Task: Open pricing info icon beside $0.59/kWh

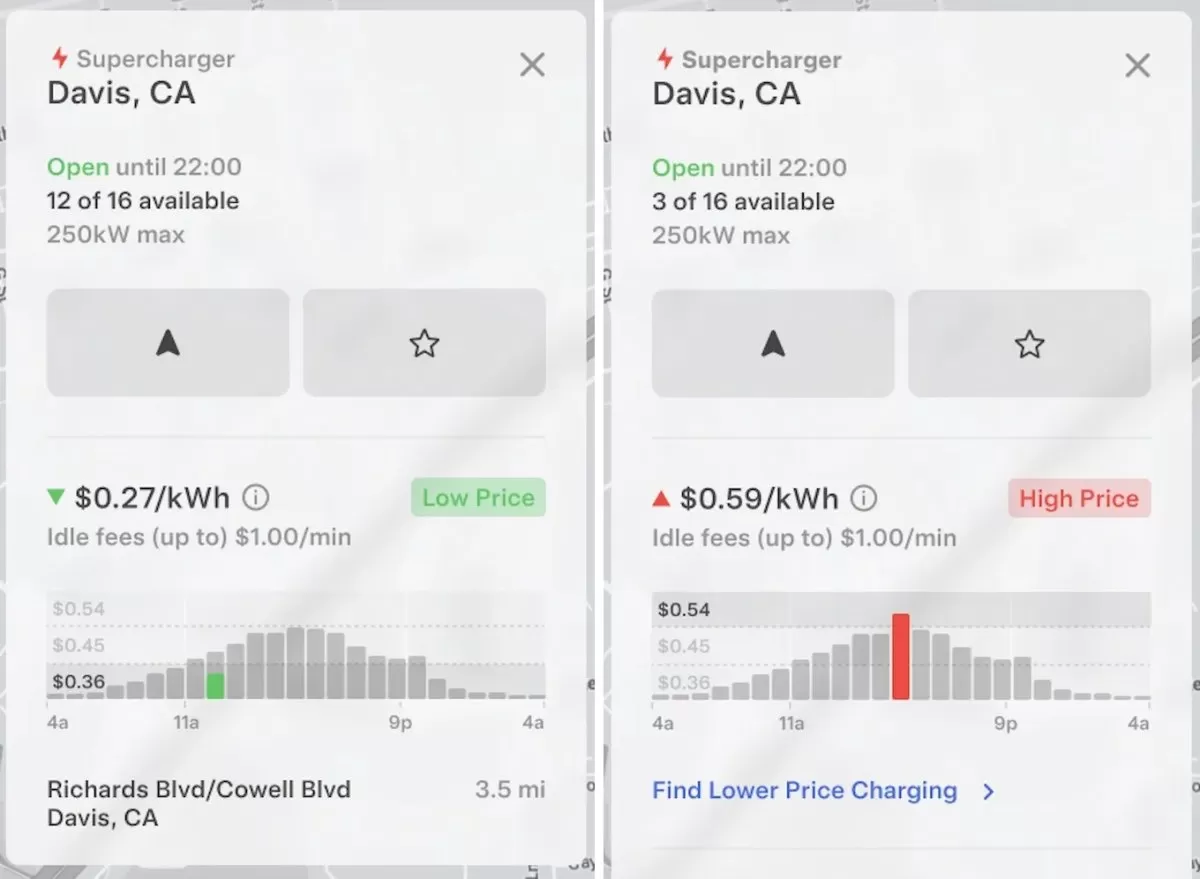Action: pyautogui.click(x=864, y=498)
